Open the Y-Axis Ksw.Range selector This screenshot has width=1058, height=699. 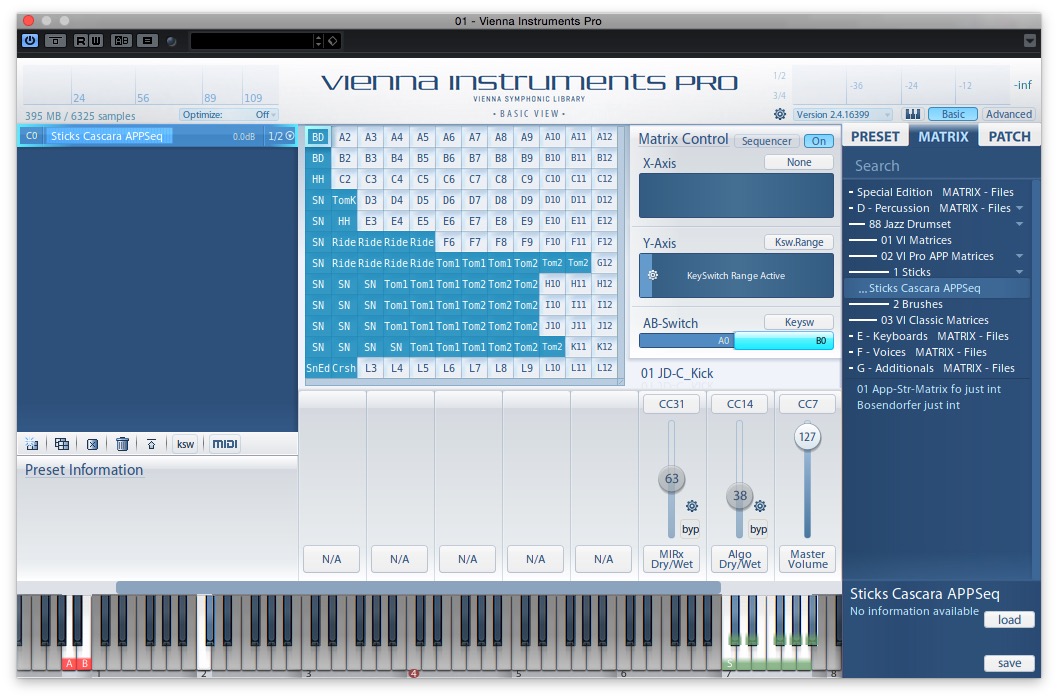799,242
